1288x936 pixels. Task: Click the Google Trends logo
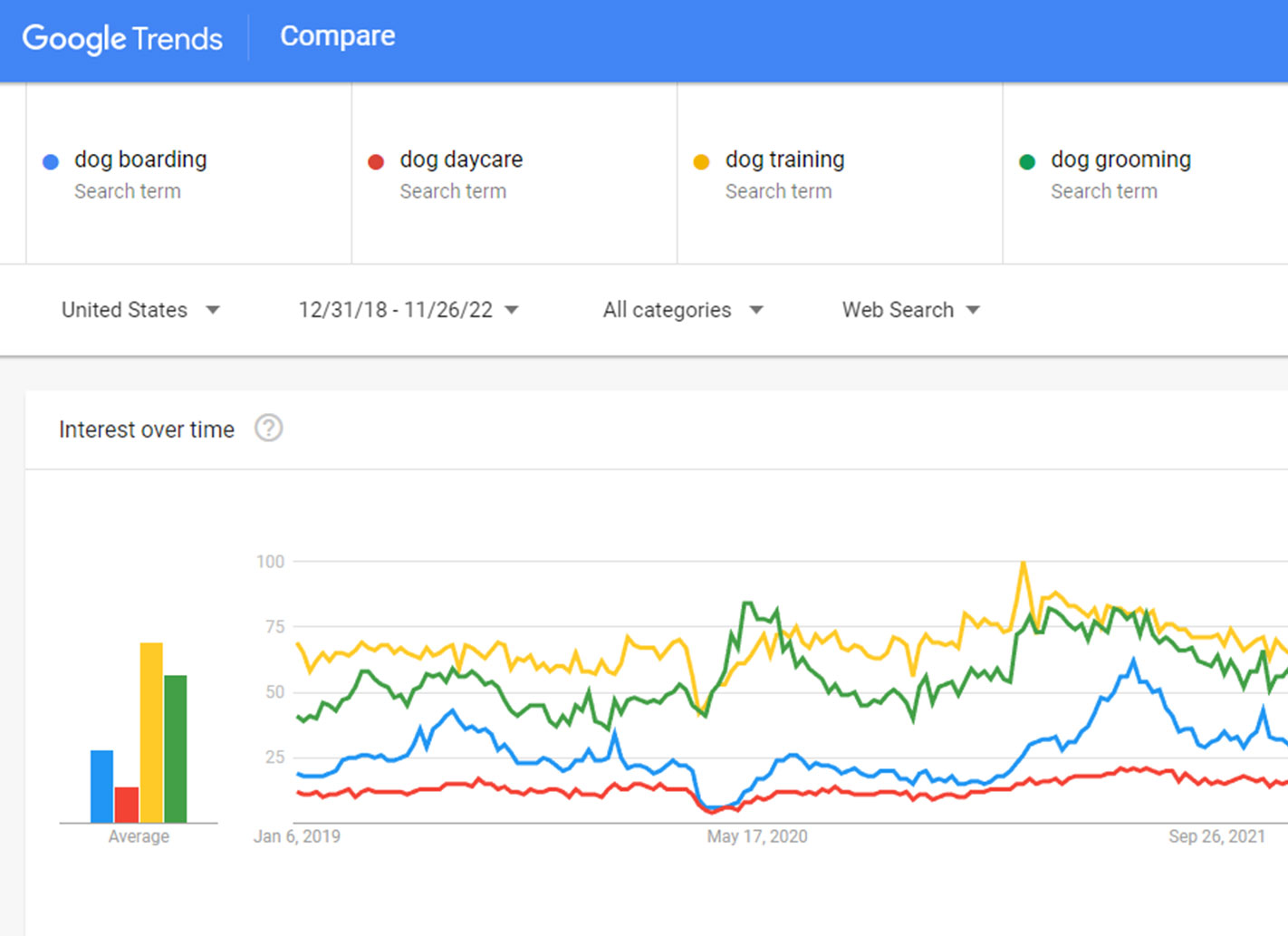[x=122, y=38]
